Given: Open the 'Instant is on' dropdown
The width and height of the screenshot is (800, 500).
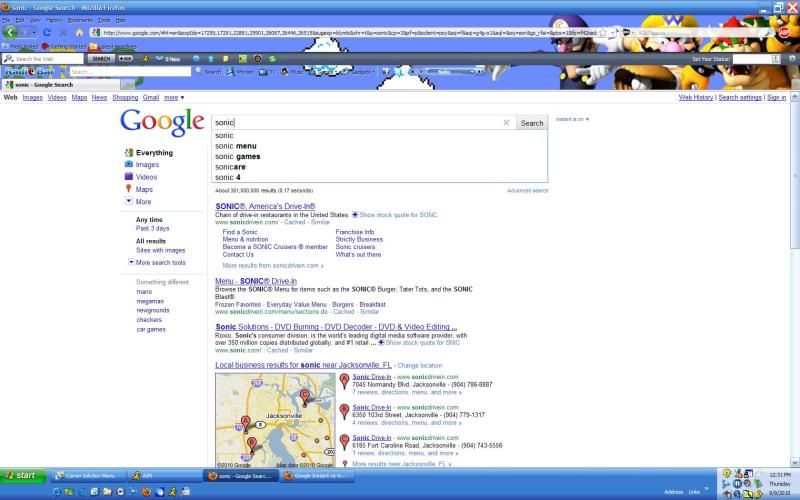Looking at the screenshot, I should (x=572, y=119).
